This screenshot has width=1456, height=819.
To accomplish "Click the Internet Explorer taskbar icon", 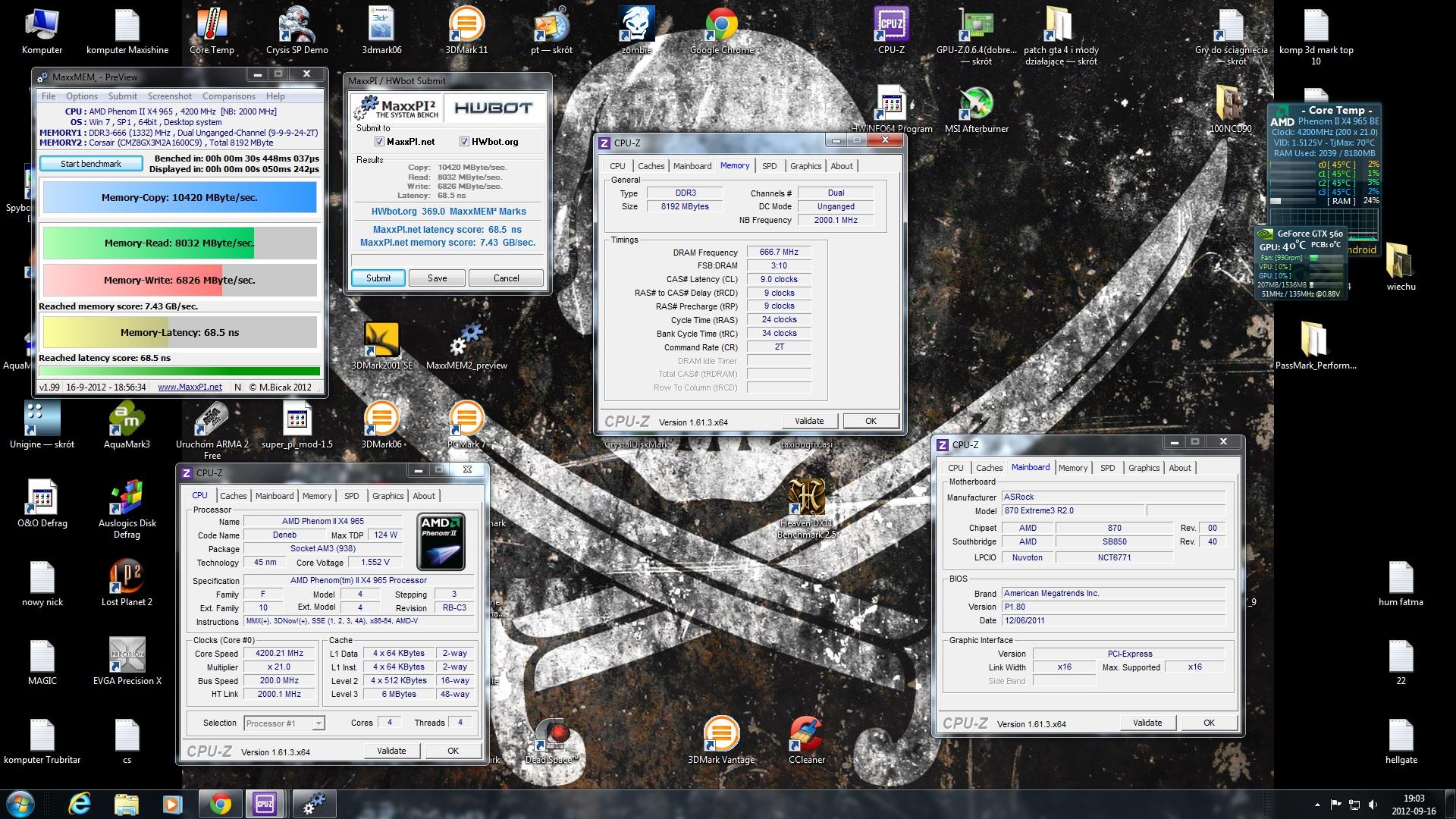I will tap(80, 804).
